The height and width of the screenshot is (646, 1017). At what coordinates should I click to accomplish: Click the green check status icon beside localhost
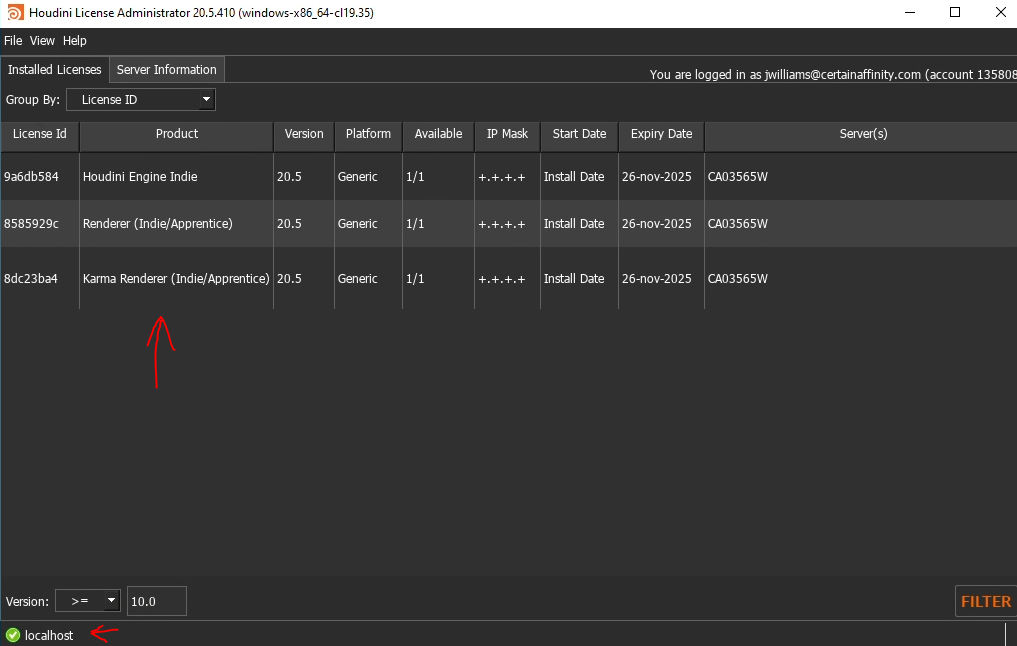click(13, 635)
